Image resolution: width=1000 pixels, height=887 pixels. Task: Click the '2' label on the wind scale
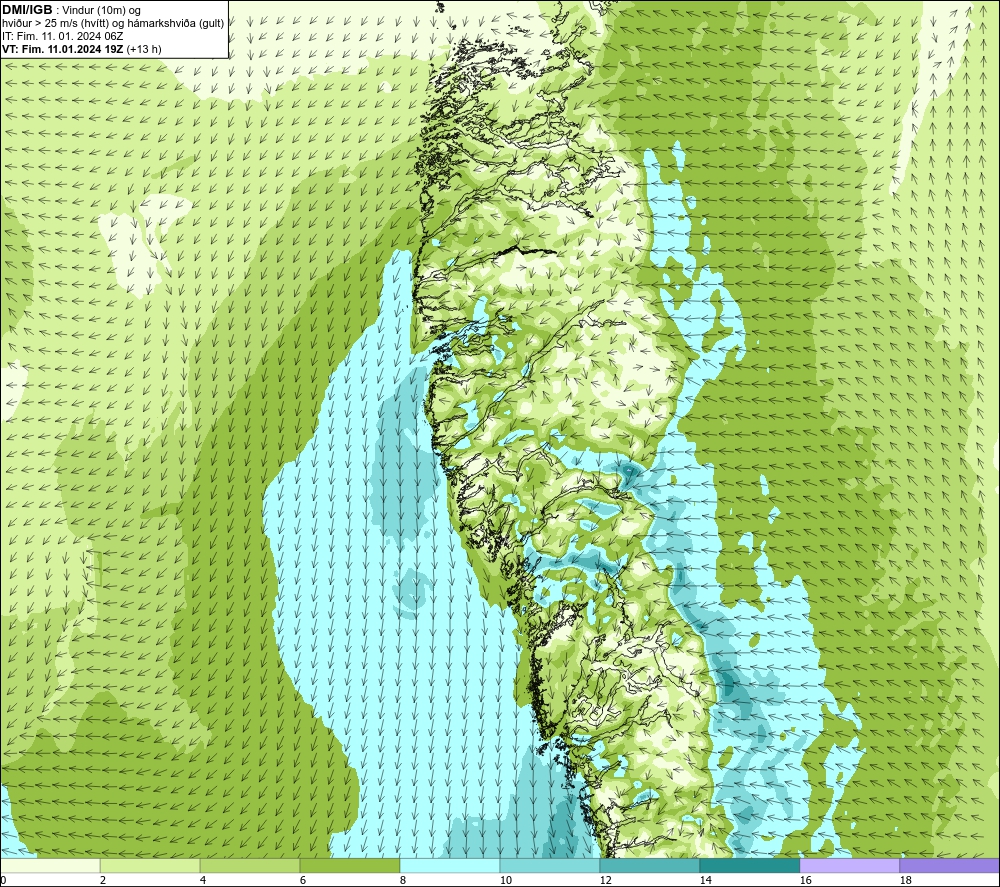coord(103,881)
